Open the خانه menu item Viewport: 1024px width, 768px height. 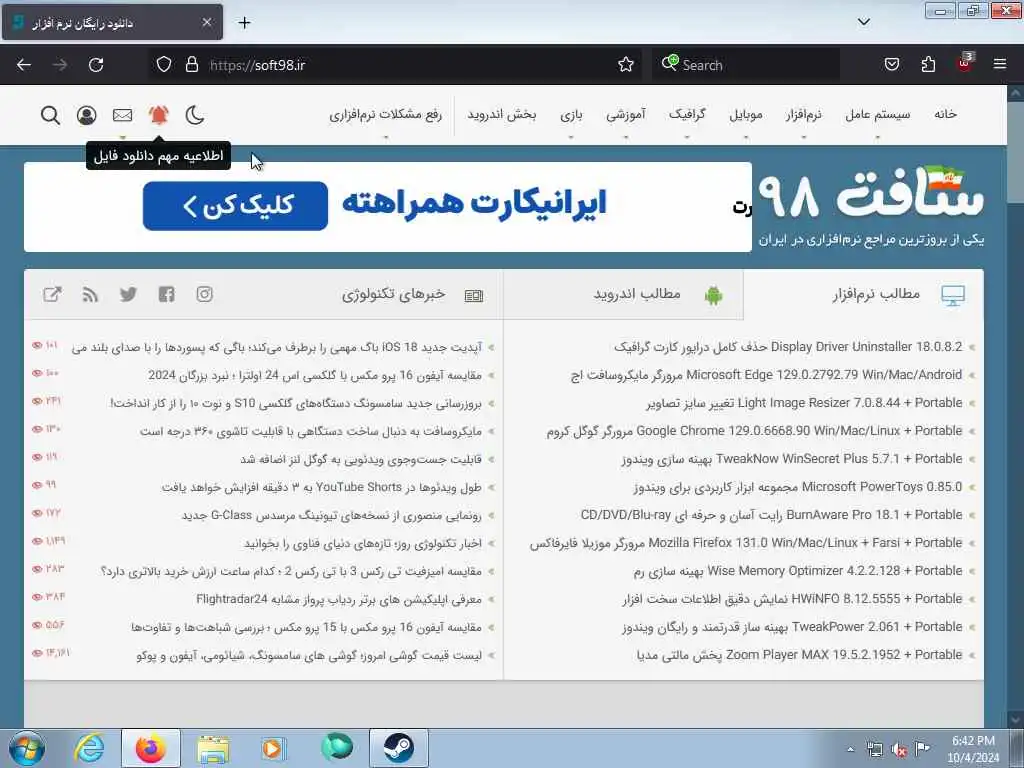point(945,114)
